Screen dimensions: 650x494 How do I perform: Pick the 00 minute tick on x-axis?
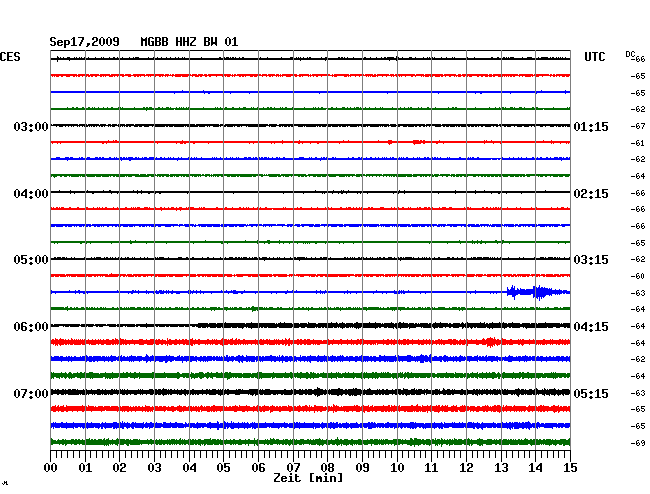[51, 468]
